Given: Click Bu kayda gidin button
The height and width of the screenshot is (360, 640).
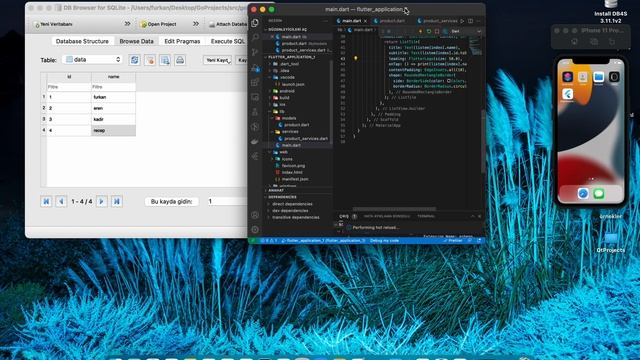Looking at the screenshot, I should 171,201.
